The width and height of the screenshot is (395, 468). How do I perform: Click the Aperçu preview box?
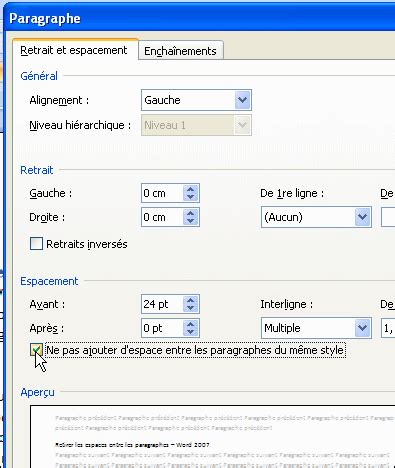click(212, 437)
